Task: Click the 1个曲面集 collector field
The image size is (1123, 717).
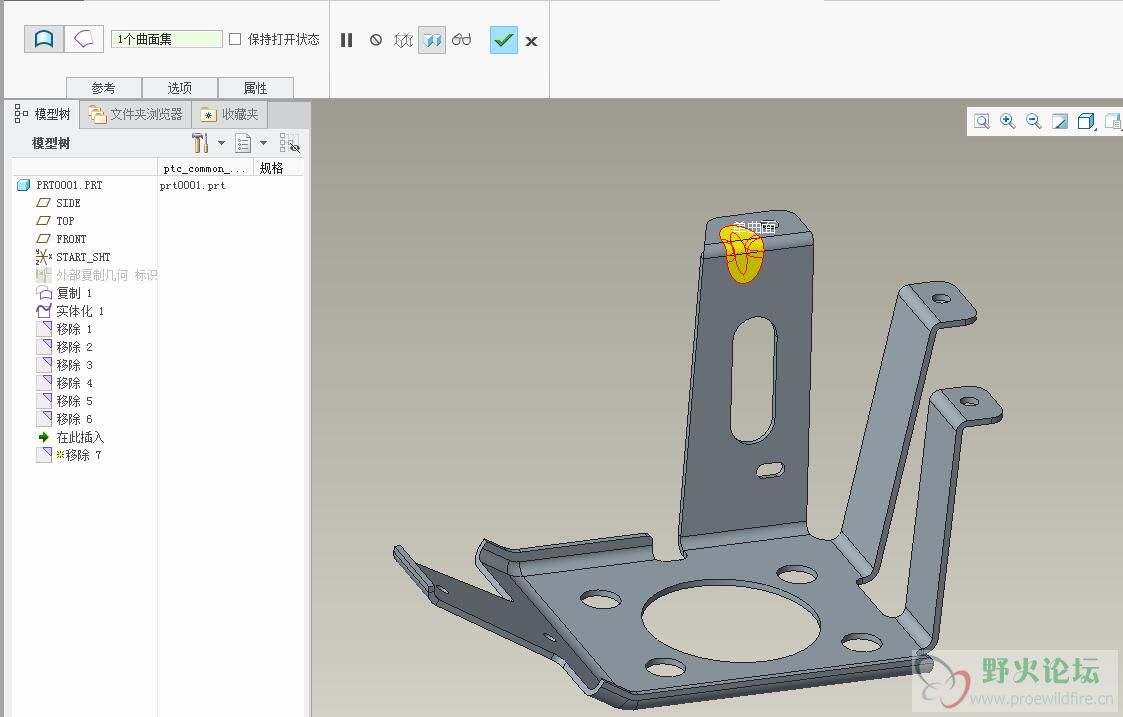Action: click(167, 39)
